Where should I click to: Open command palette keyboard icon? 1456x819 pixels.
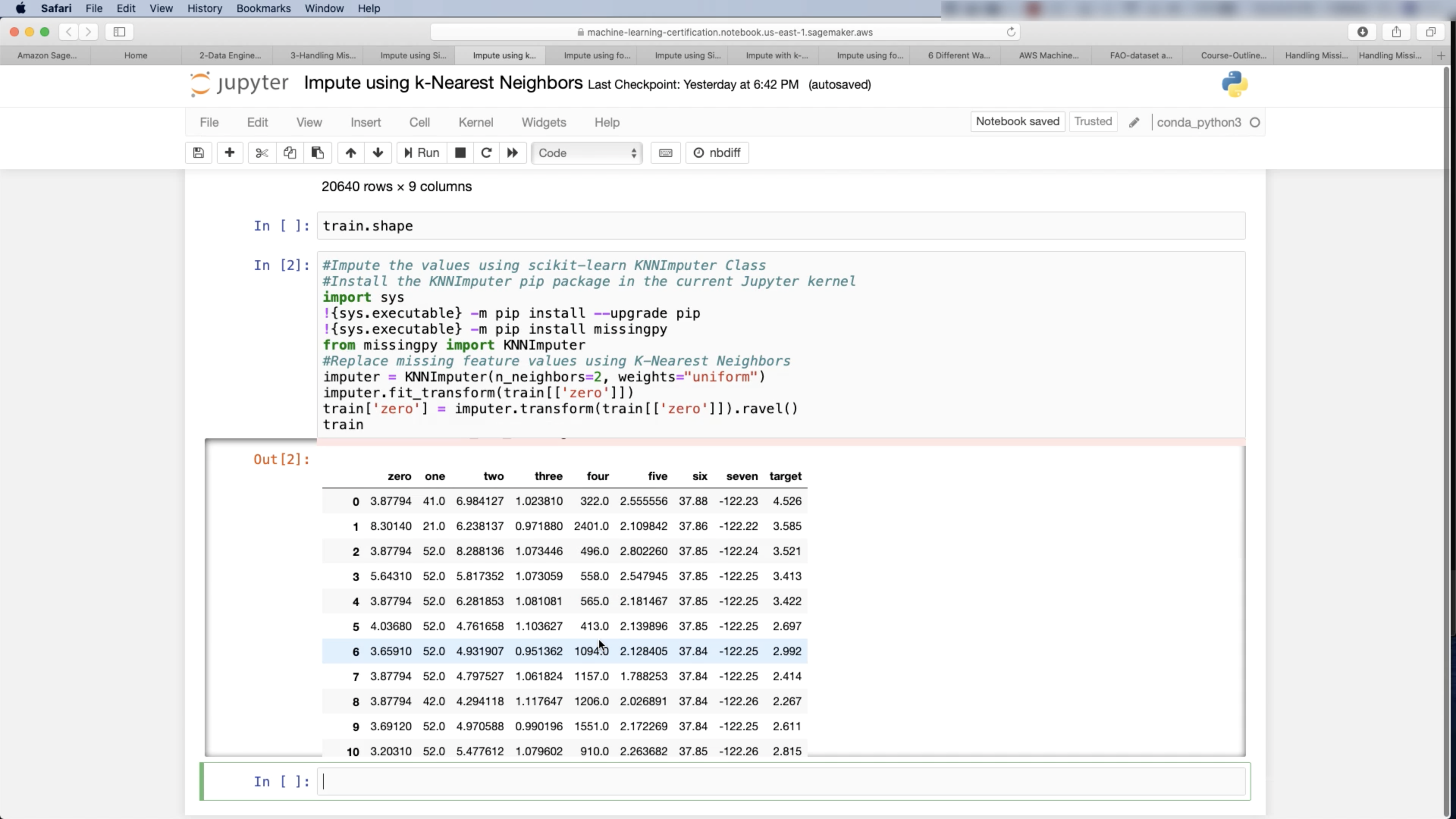665,152
